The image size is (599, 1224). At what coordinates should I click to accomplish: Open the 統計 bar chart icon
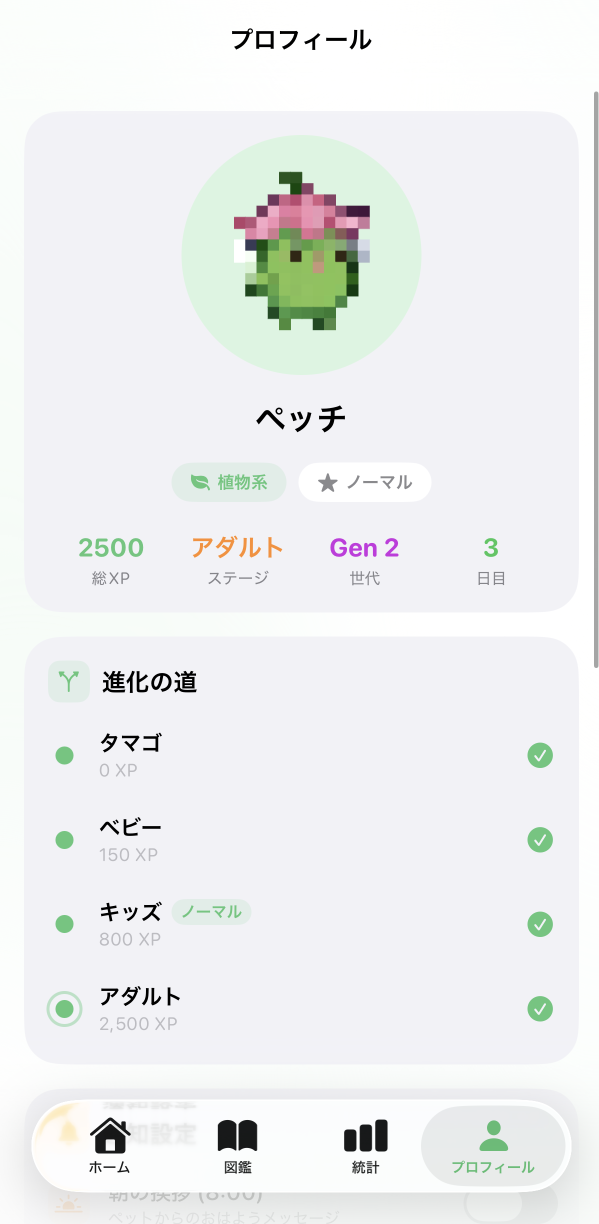364,1136
